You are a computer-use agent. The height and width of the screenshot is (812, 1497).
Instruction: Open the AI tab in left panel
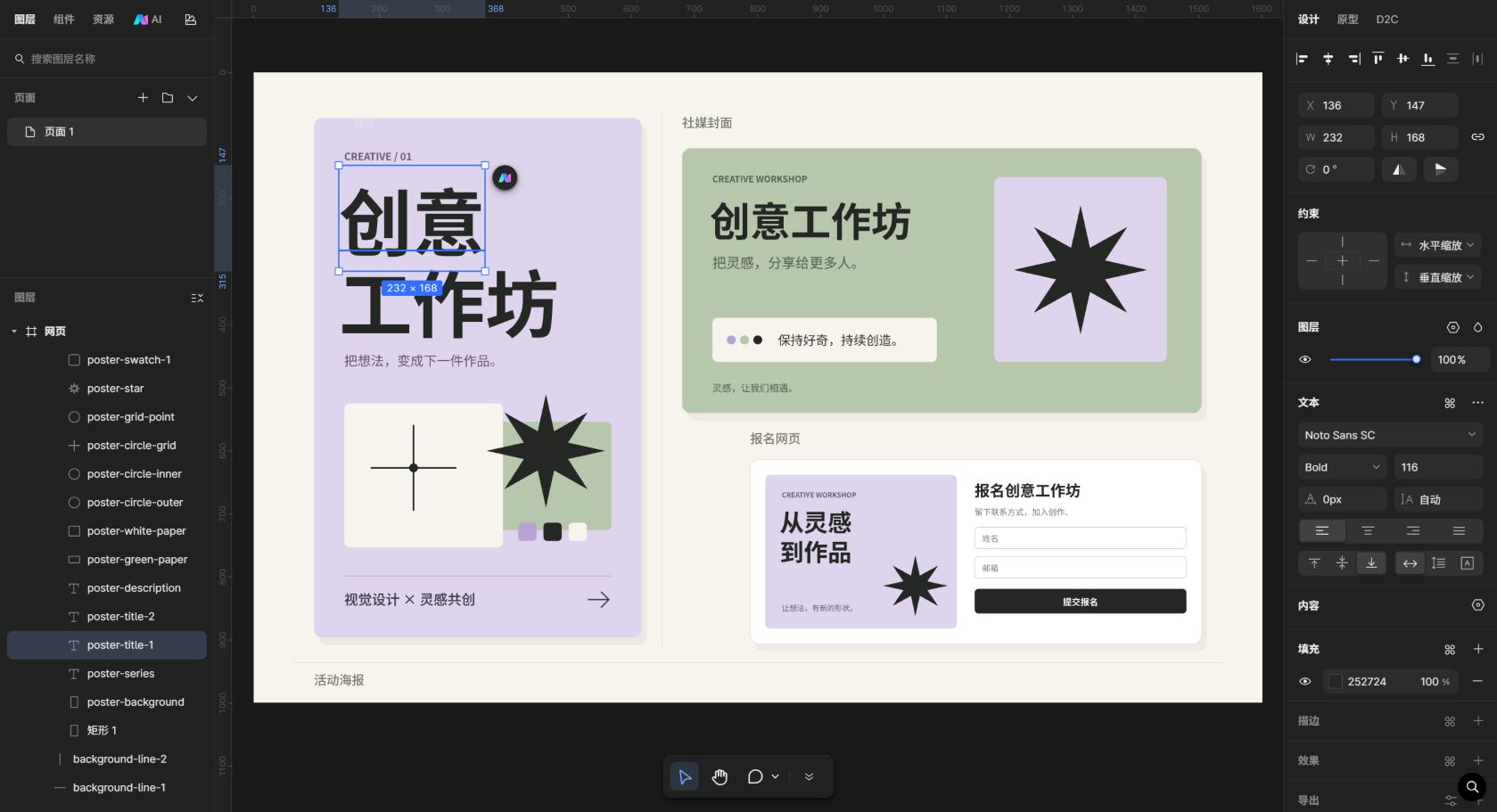(x=148, y=20)
